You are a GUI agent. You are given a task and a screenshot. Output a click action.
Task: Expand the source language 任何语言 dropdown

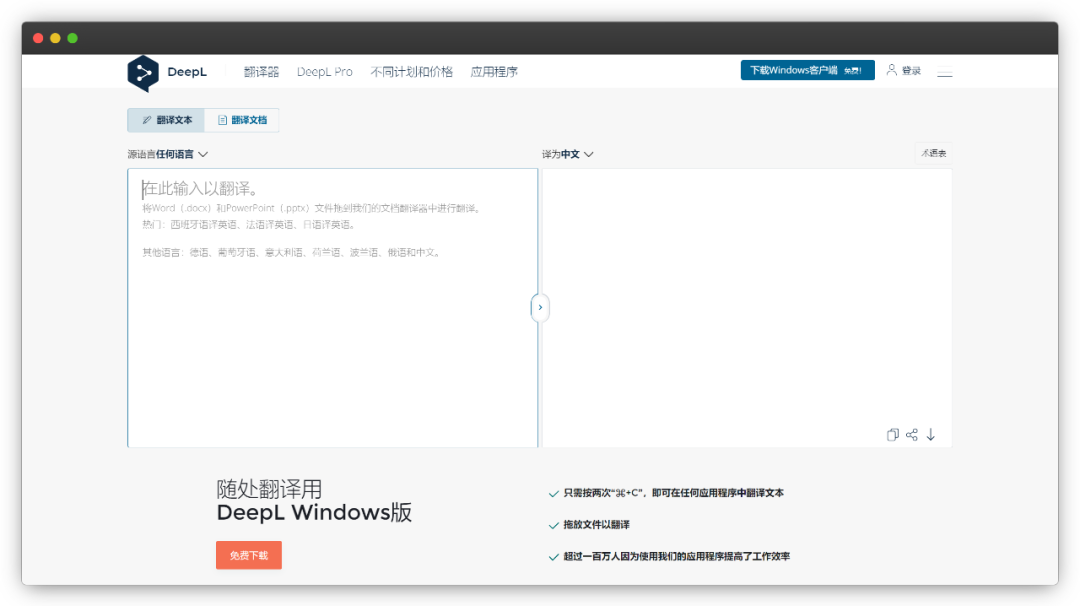(x=167, y=154)
